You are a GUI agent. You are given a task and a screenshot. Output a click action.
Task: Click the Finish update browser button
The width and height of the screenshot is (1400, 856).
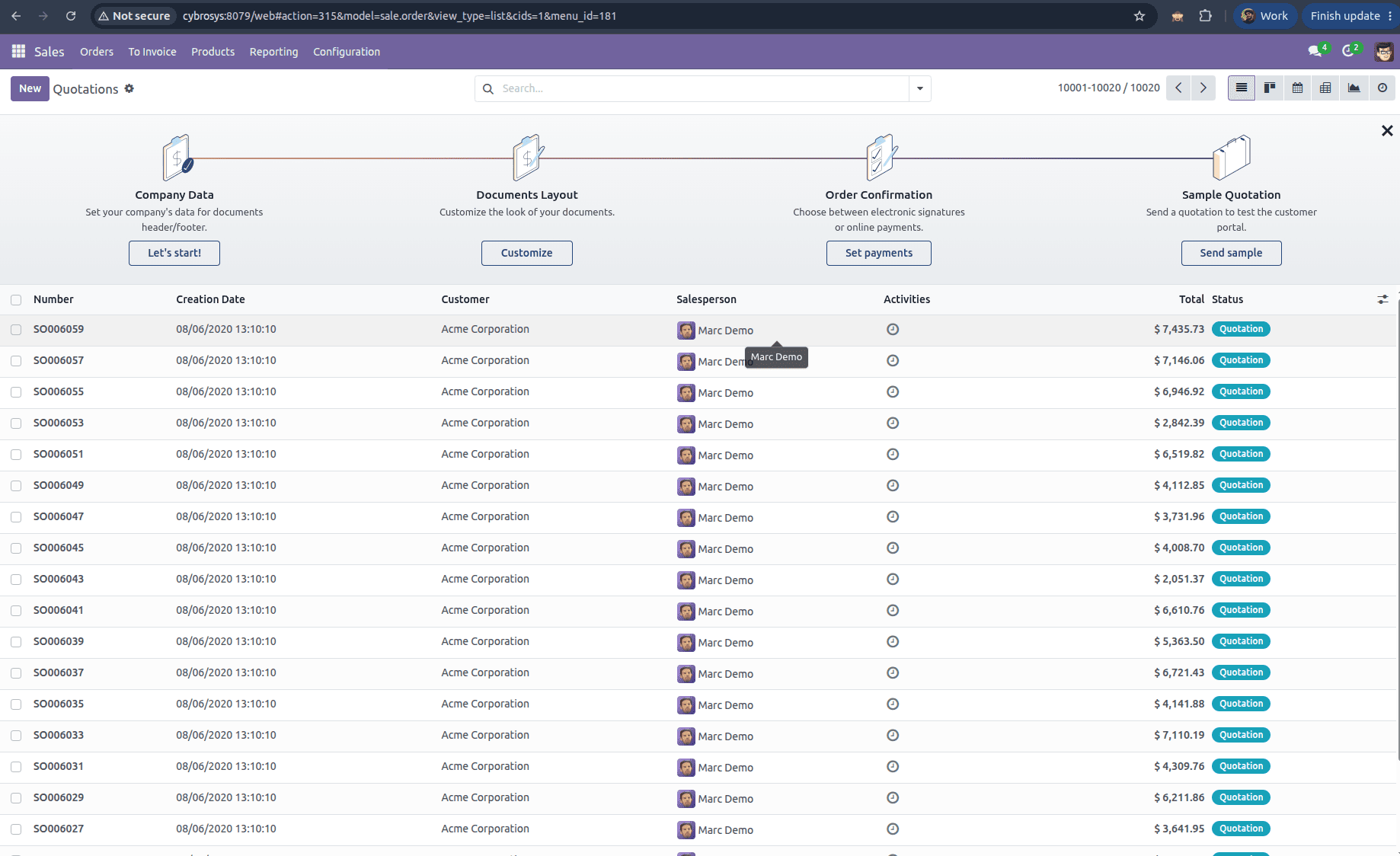(x=1345, y=16)
